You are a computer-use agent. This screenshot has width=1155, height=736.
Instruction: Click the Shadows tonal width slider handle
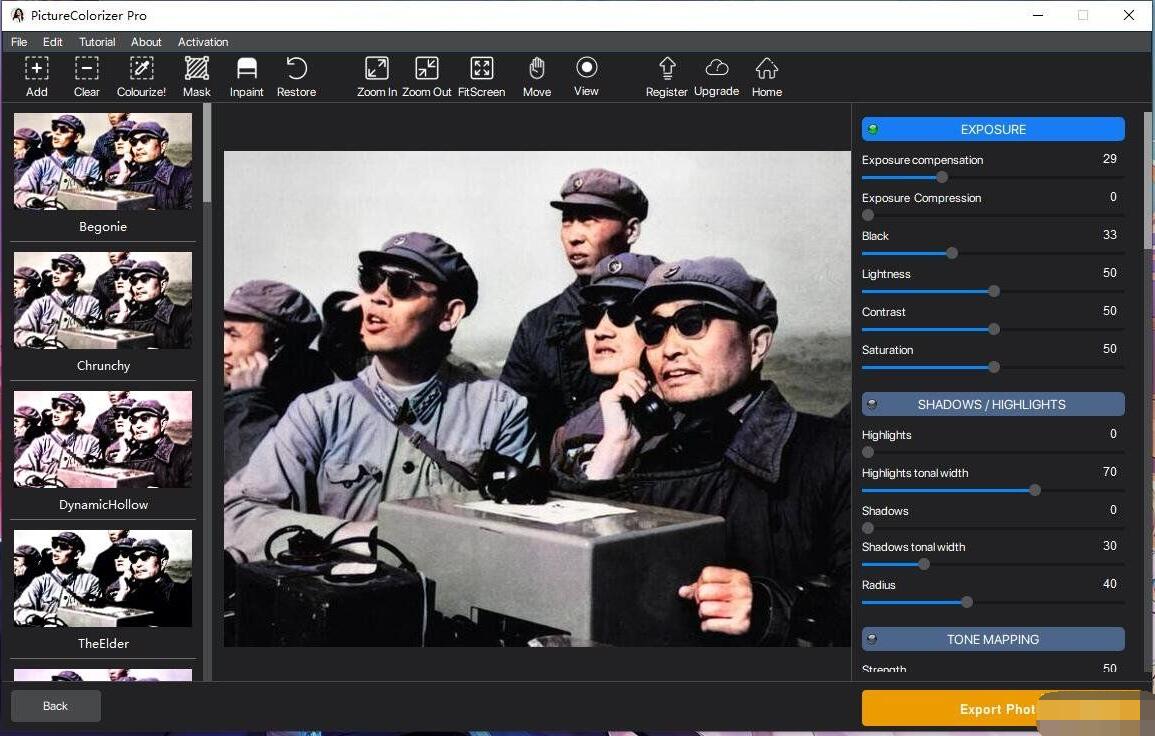(924, 564)
